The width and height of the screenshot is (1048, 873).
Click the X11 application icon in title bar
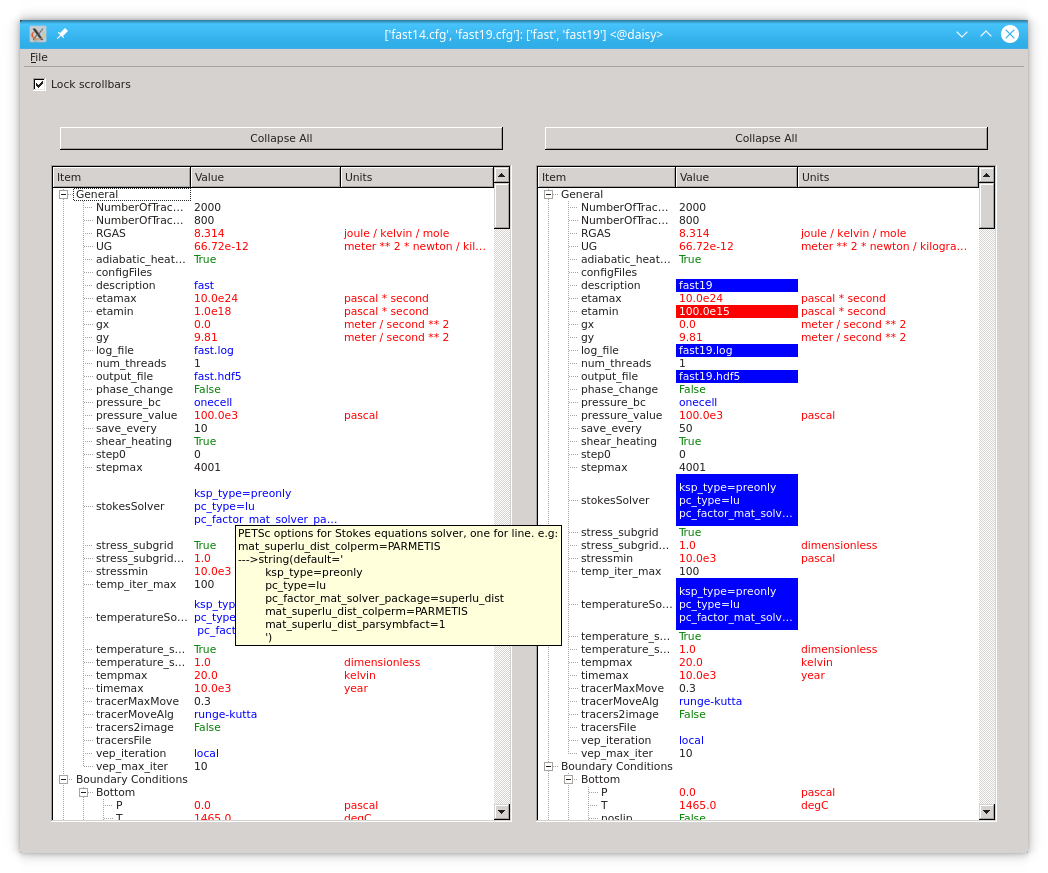tap(38, 34)
